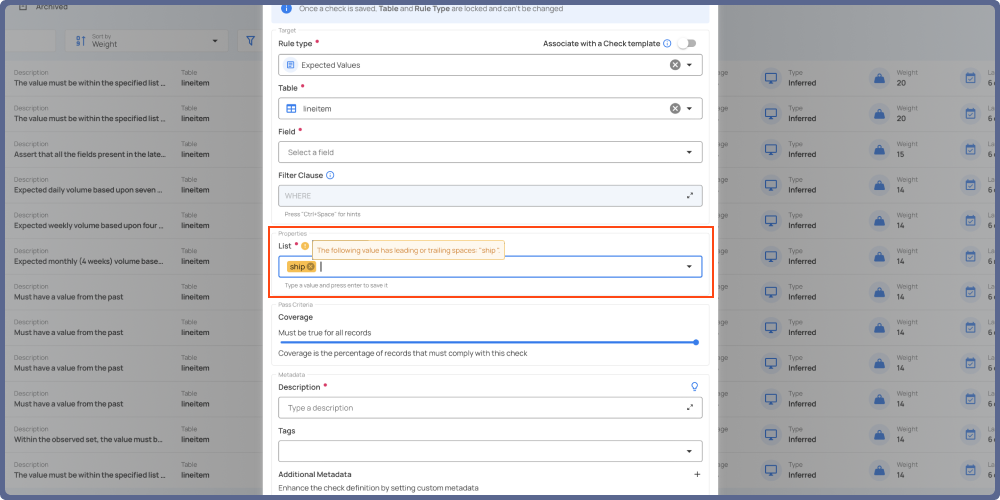This screenshot has height=500, width=1000.
Task: Open the Rule type dropdown
Action: [x=689, y=65]
